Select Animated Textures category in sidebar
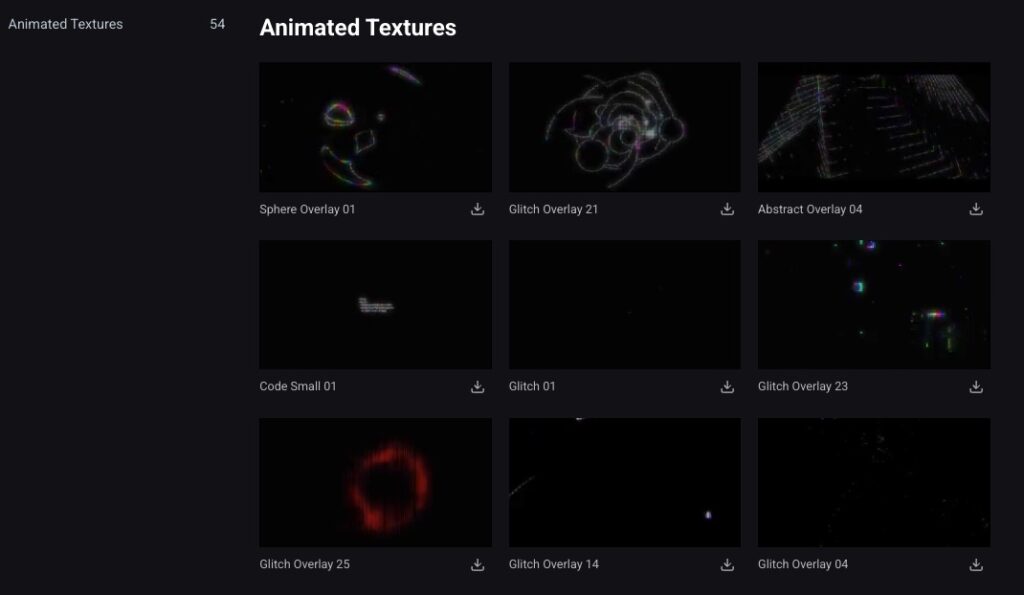 pyautogui.click(x=66, y=24)
